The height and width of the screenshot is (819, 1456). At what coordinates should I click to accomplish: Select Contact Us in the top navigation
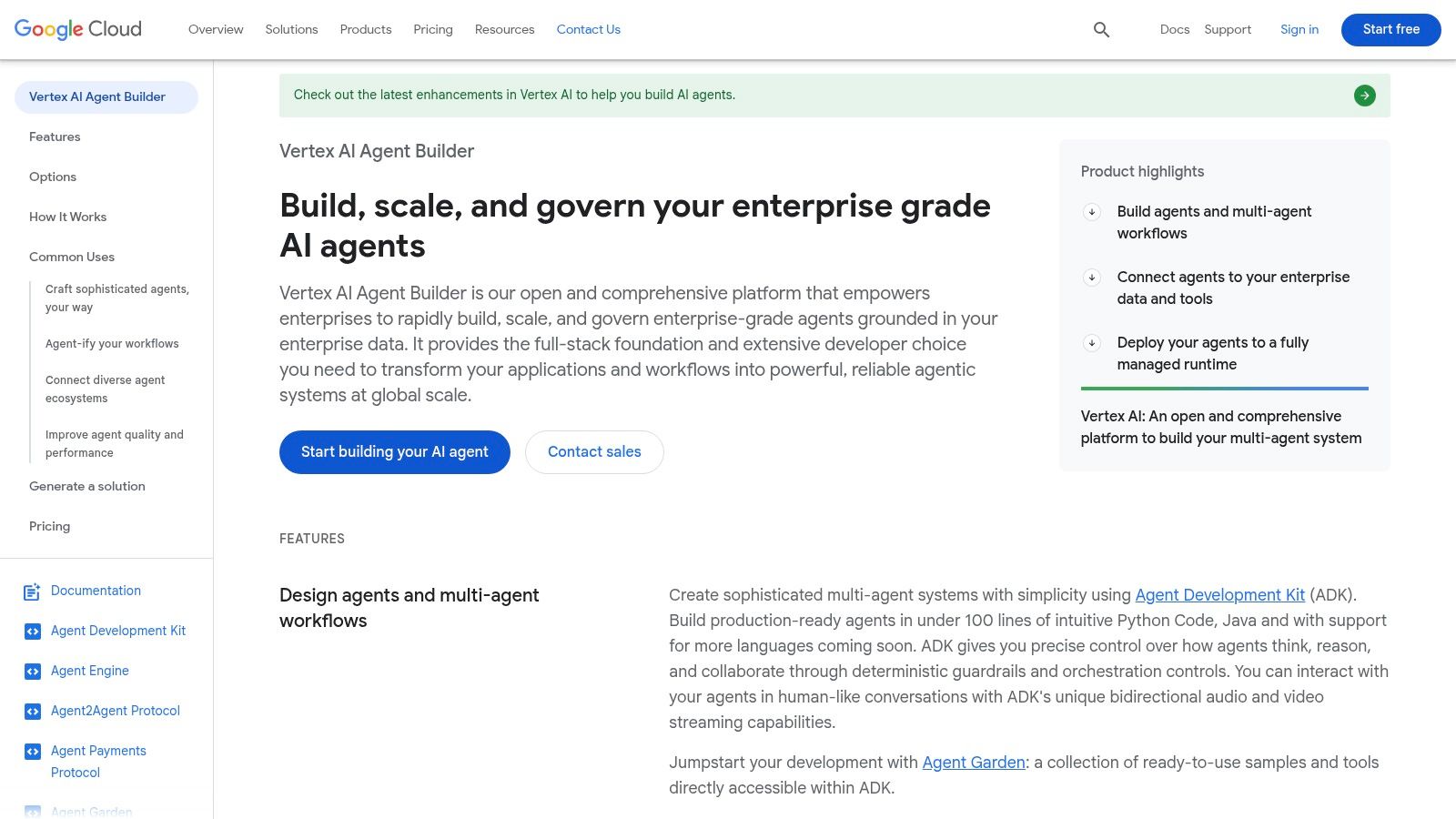coord(588,29)
